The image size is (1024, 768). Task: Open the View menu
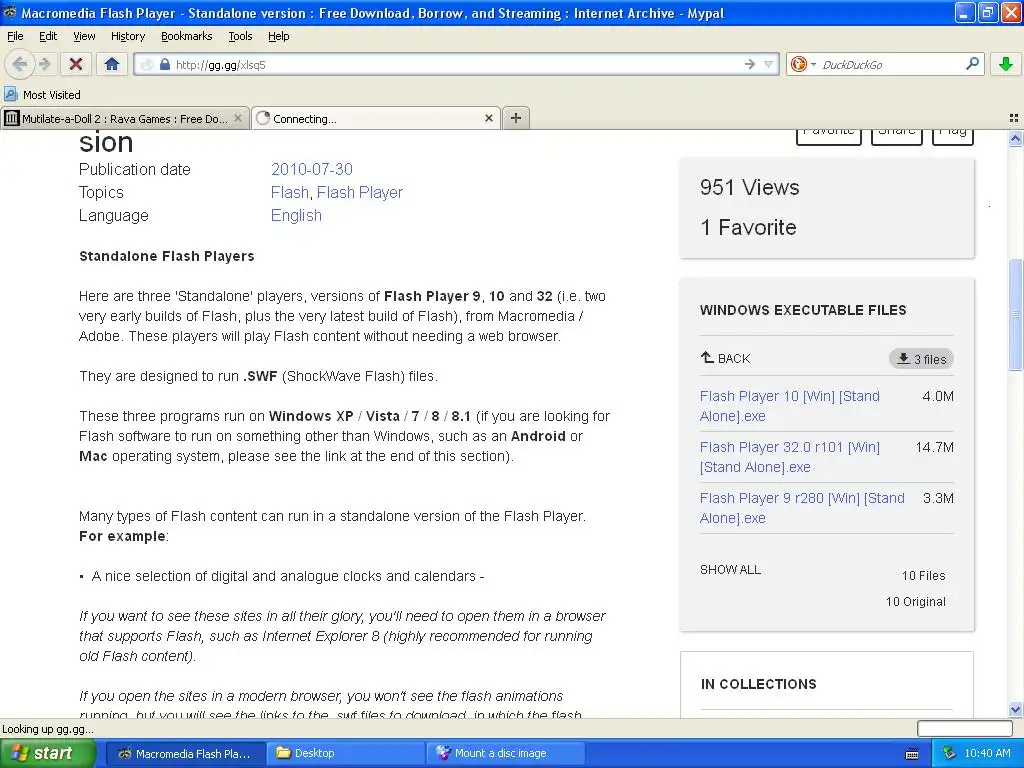[84, 36]
